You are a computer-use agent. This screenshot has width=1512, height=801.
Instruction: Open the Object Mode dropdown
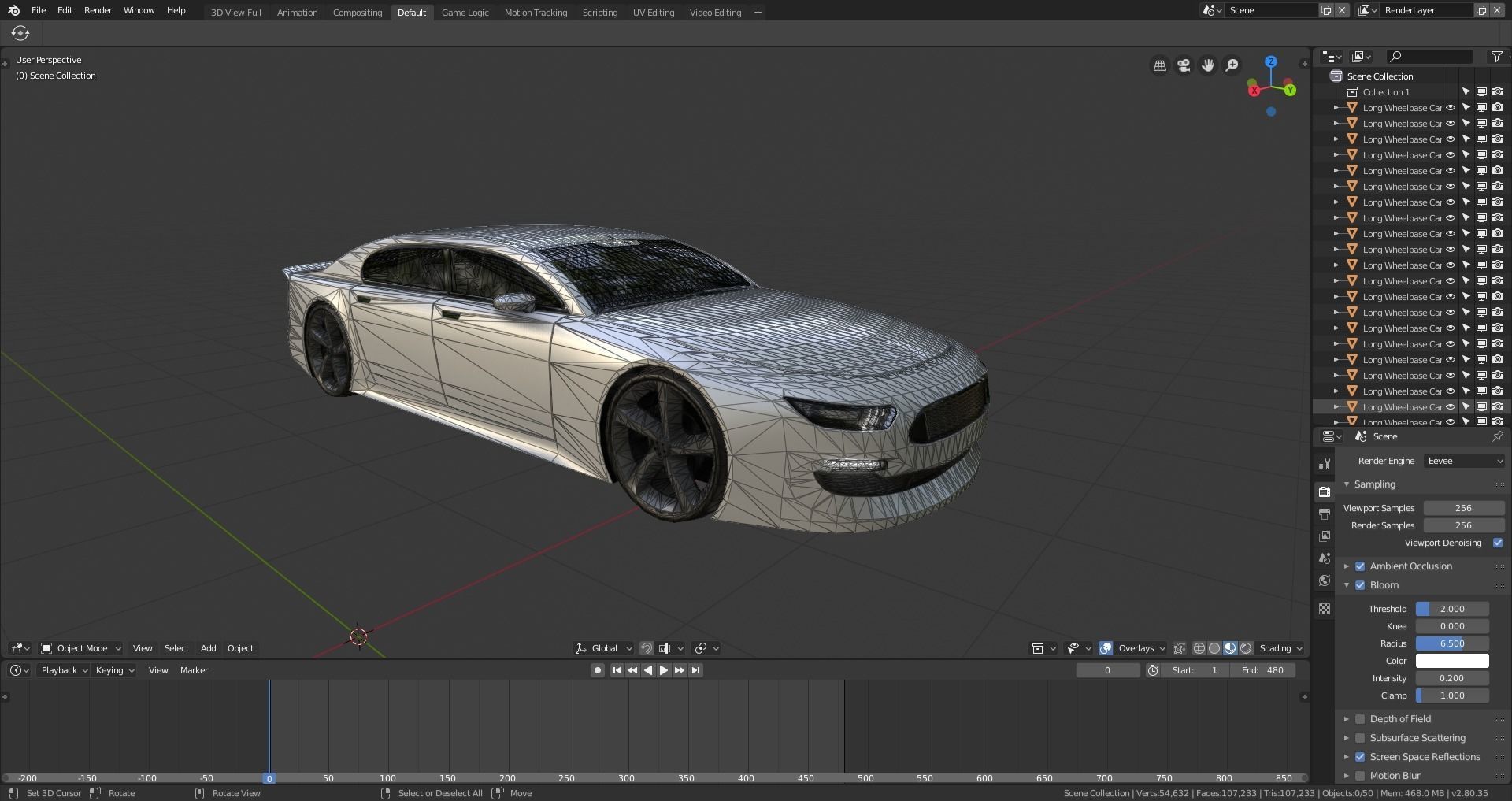[81, 648]
